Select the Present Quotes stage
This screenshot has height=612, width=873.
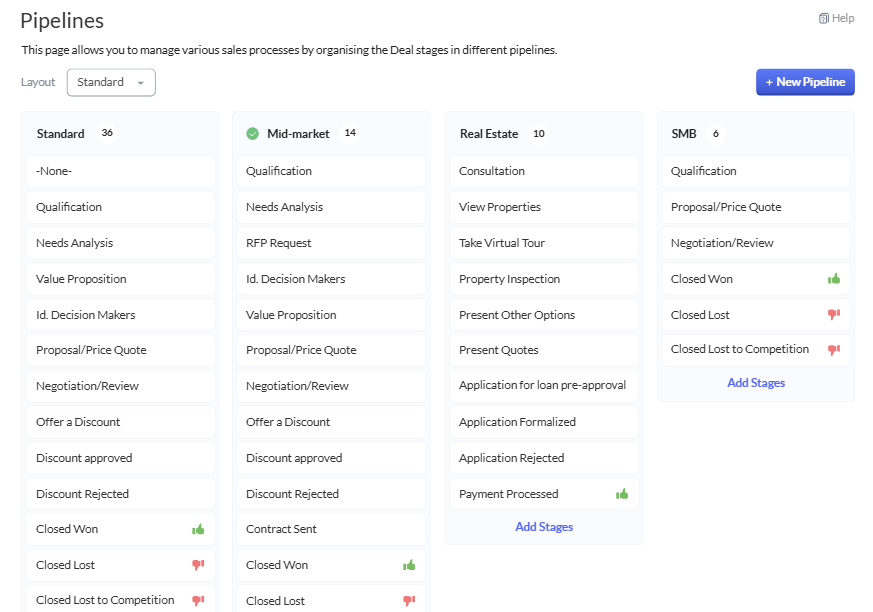click(x=544, y=350)
